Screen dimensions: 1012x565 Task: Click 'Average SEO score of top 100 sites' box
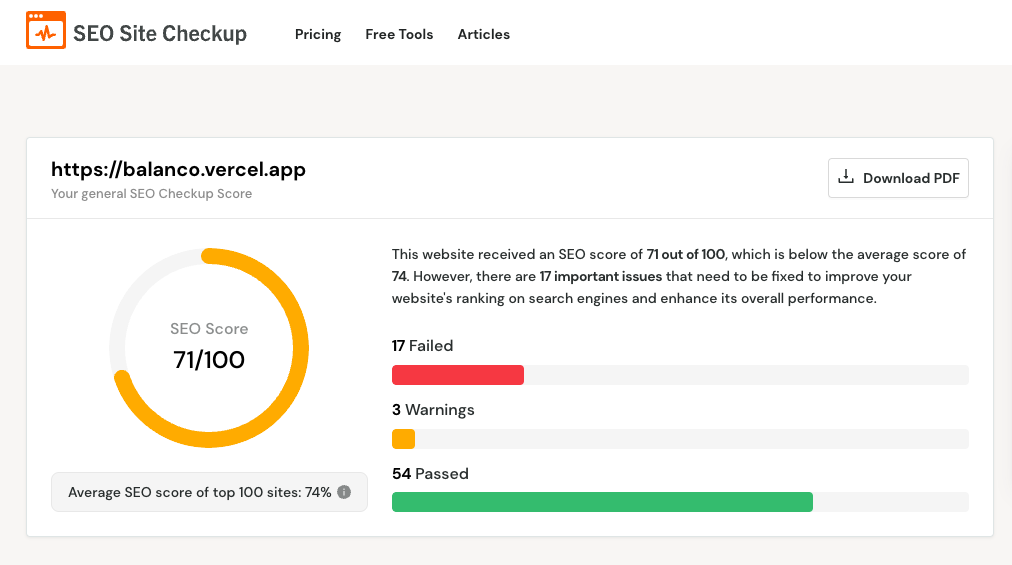[209, 492]
